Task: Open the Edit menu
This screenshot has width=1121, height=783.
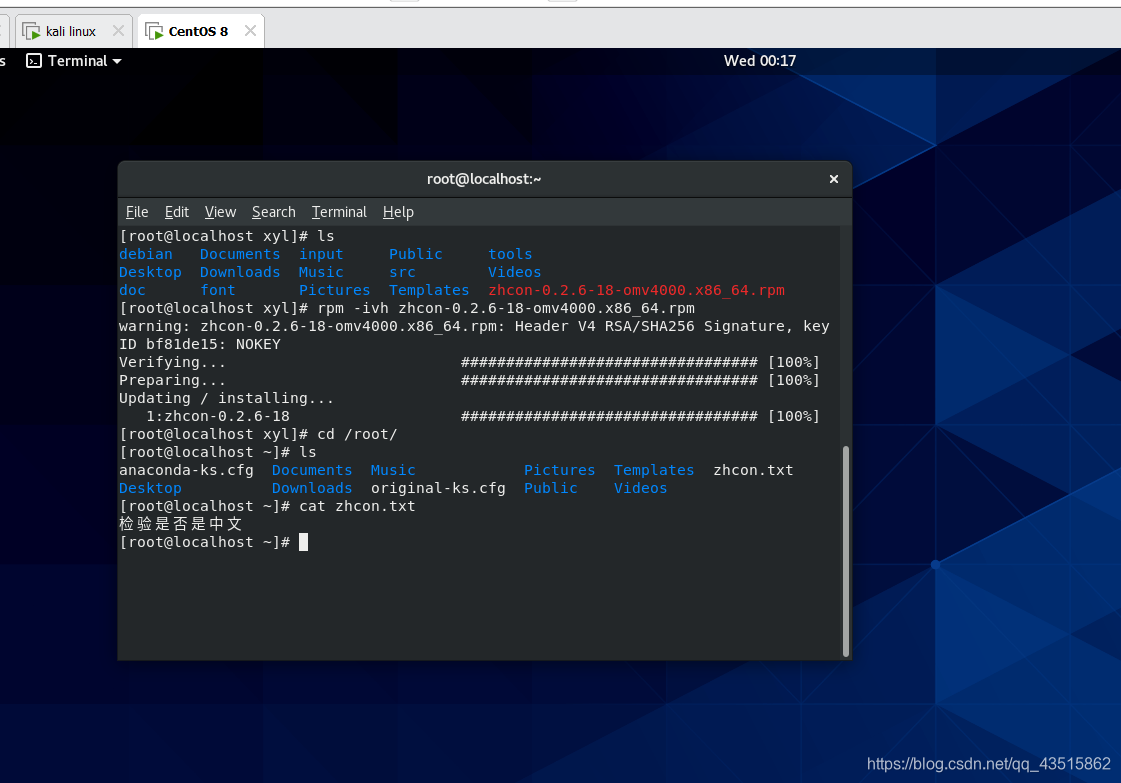Action: click(176, 212)
